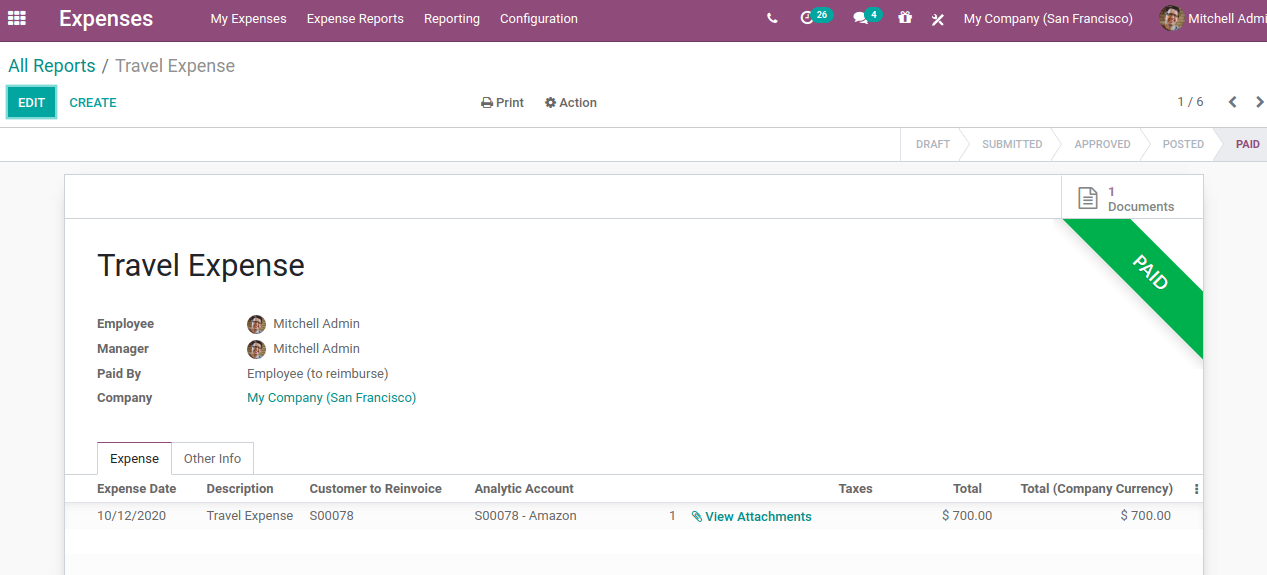The height and width of the screenshot is (575, 1267).
Task: Open conversations chat icon with 4 badge
Action: [x=866, y=17]
